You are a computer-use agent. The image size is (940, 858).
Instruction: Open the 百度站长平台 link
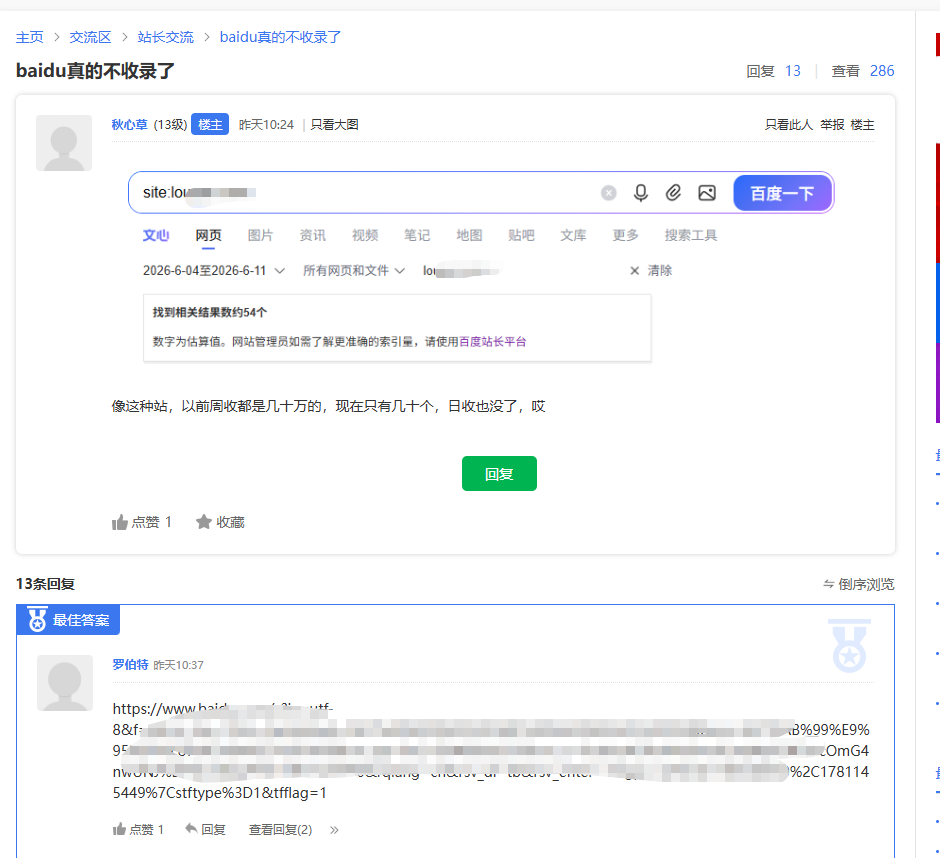pyautogui.click(x=492, y=342)
